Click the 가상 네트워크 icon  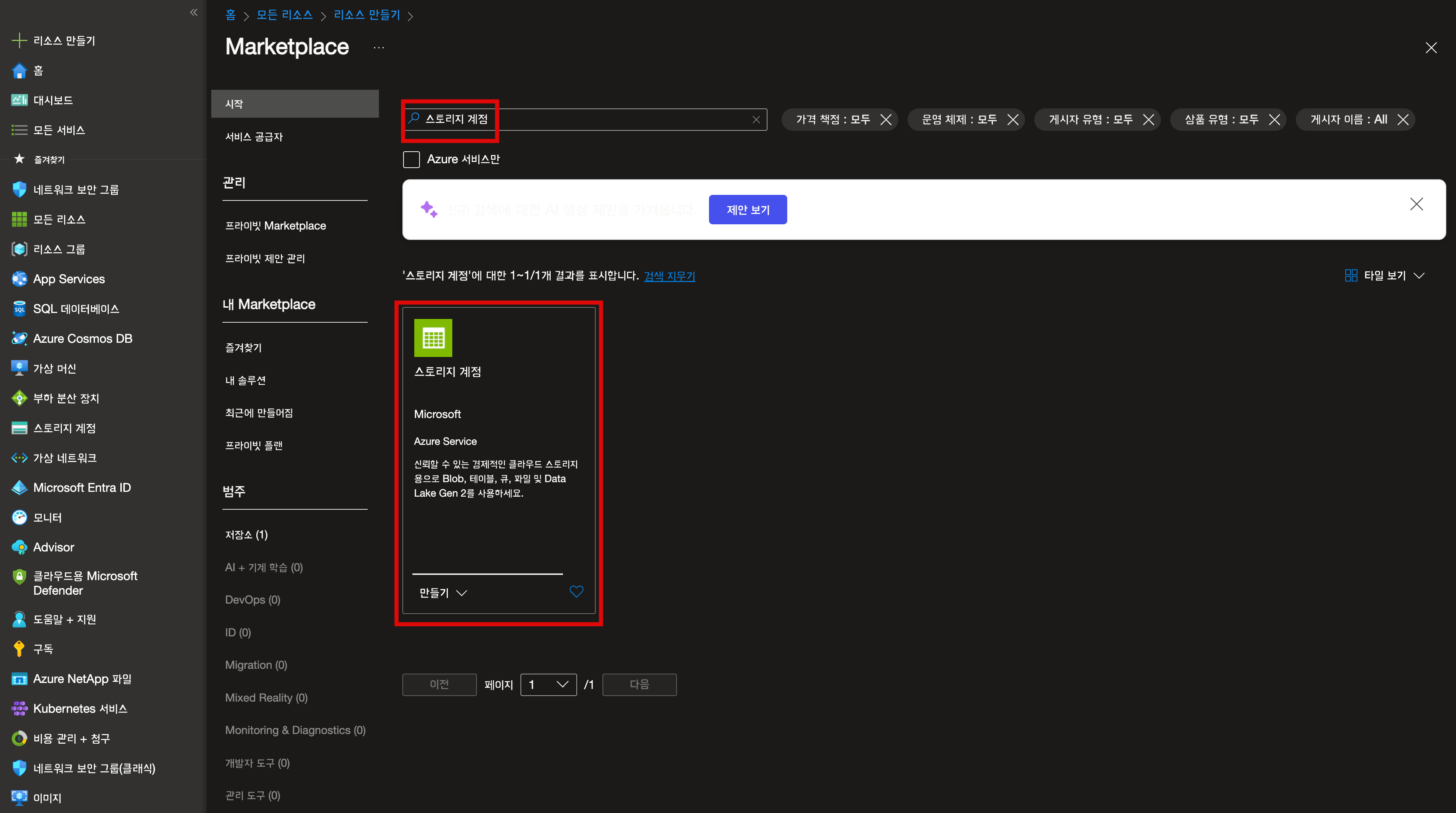(x=19, y=458)
